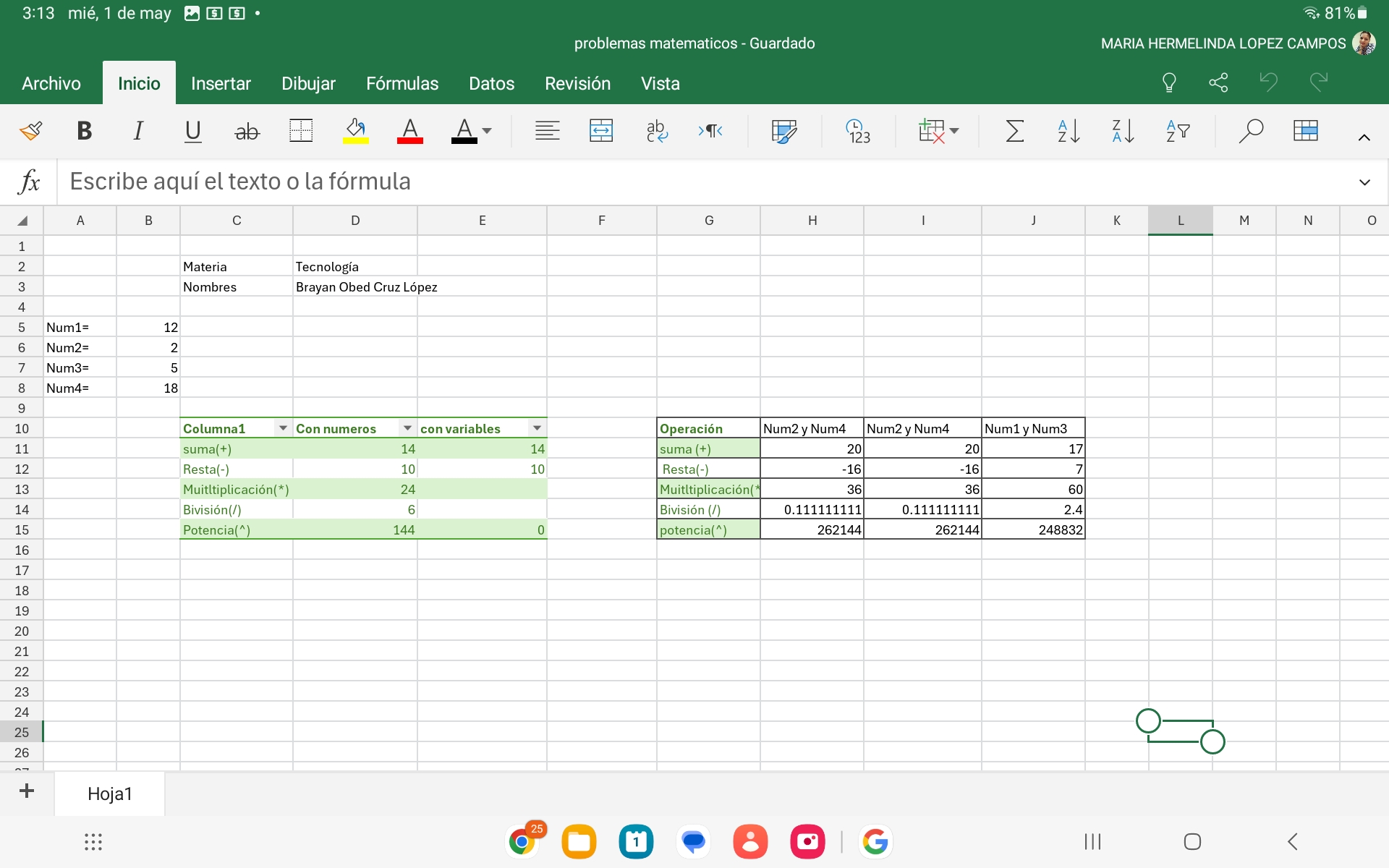Open the find magnifier icon

tap(1250, 131)
